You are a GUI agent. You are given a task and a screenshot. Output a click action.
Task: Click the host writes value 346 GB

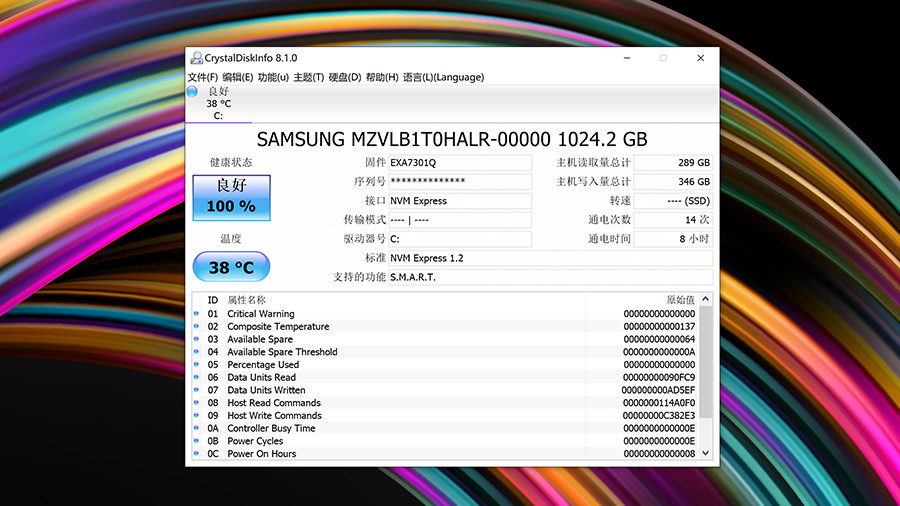pos(673,181)
